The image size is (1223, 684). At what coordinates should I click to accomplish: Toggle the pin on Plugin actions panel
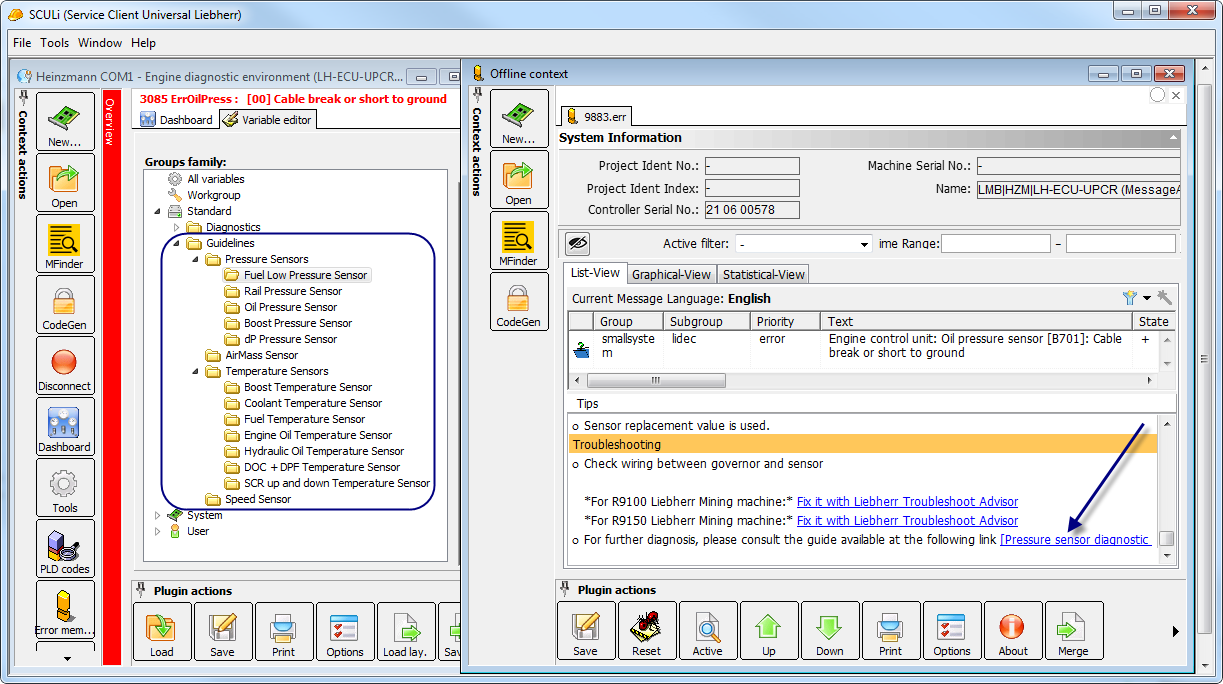(566, 589)
